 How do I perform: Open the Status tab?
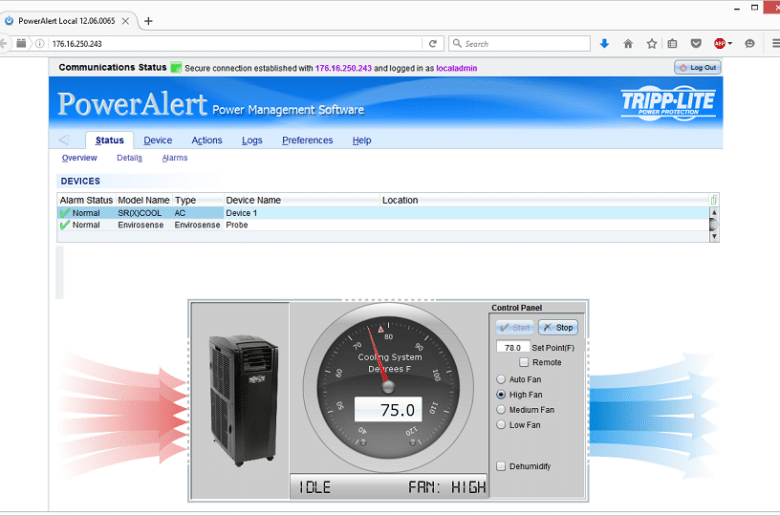pos(109,140)
